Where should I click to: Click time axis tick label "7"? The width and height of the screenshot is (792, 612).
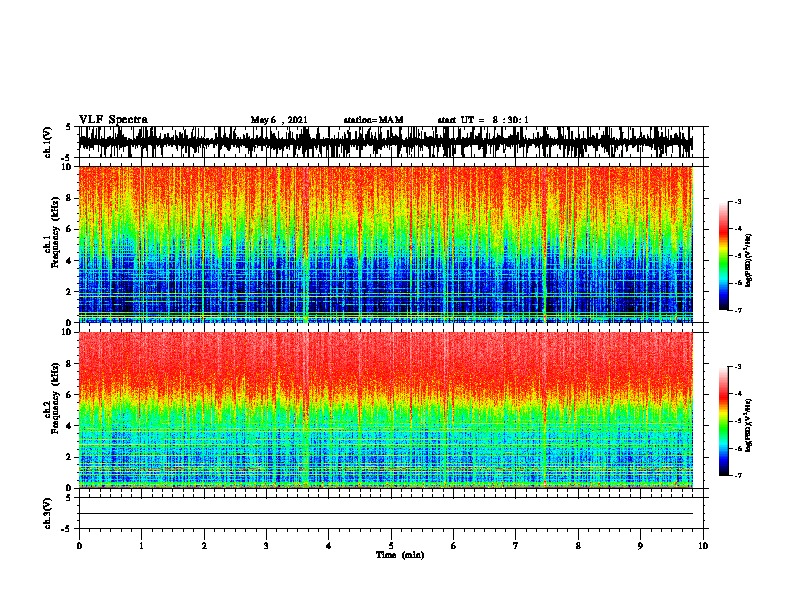click(x=516, y=546)
